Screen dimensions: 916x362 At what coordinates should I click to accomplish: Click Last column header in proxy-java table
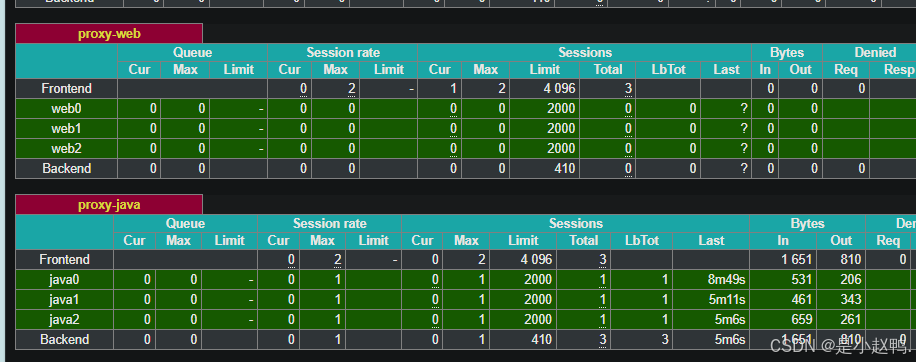711,241
